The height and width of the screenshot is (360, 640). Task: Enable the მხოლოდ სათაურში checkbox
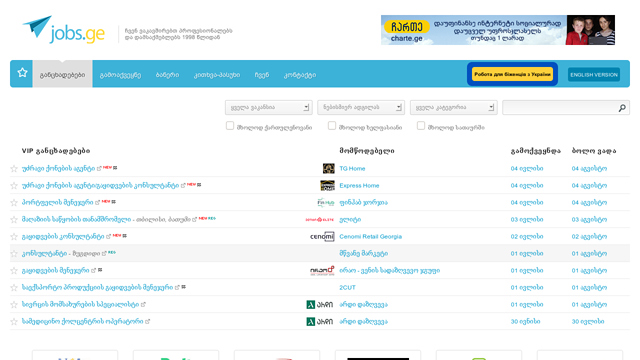421,126
